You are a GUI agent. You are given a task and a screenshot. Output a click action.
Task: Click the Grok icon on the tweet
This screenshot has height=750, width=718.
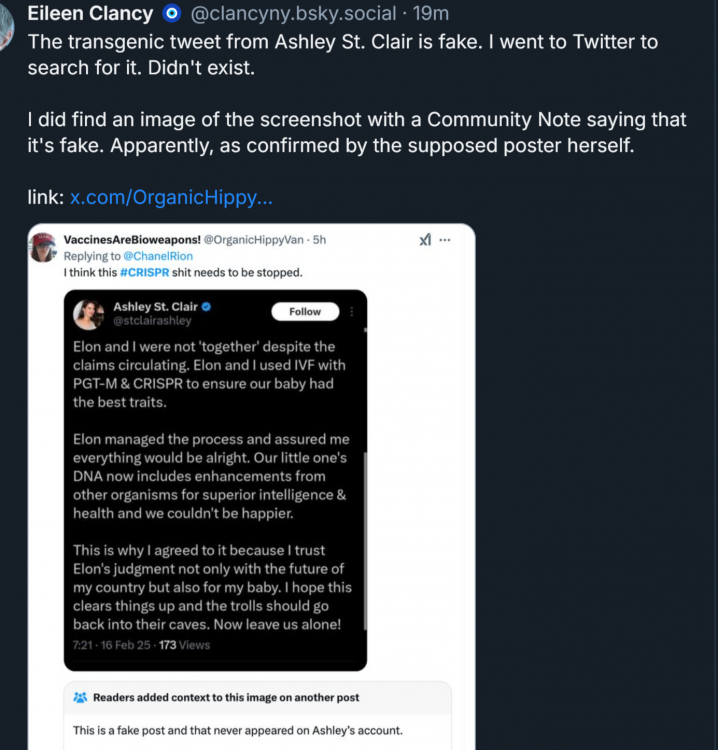click(425, 240)
